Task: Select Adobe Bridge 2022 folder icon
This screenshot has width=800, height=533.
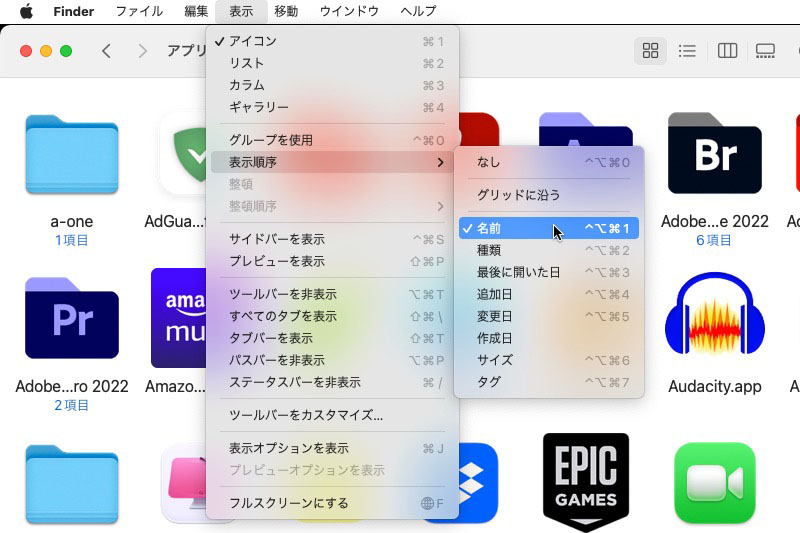Action: pos(714,153)
